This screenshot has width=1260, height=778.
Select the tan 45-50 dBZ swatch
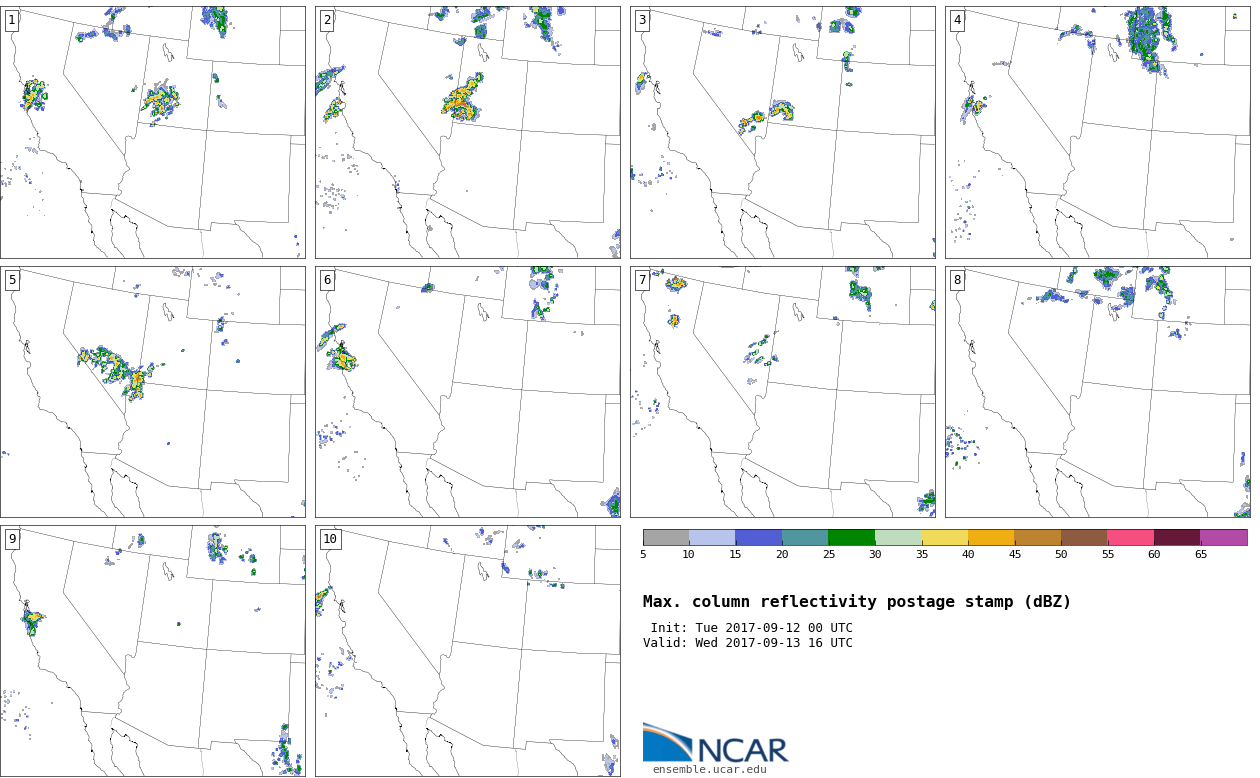[1038, 537]
